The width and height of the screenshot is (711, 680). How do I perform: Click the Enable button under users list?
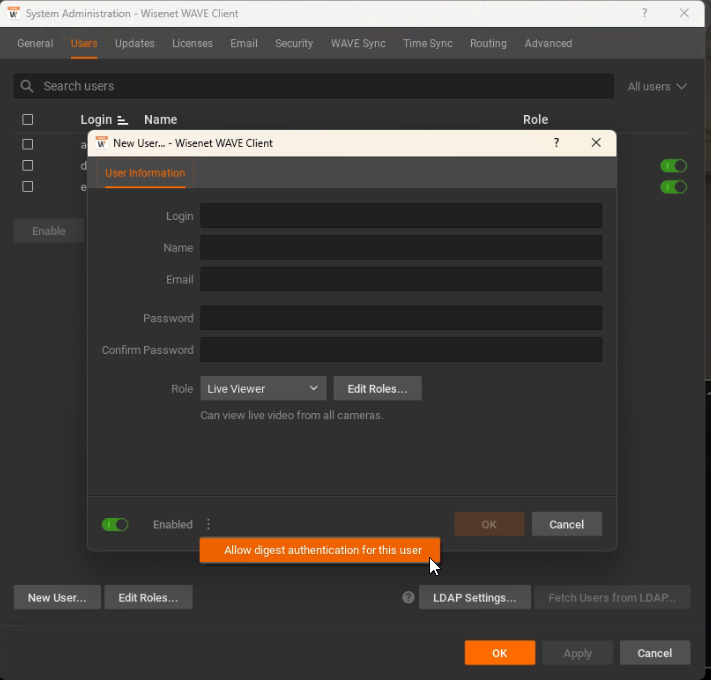tap(49, 231)
